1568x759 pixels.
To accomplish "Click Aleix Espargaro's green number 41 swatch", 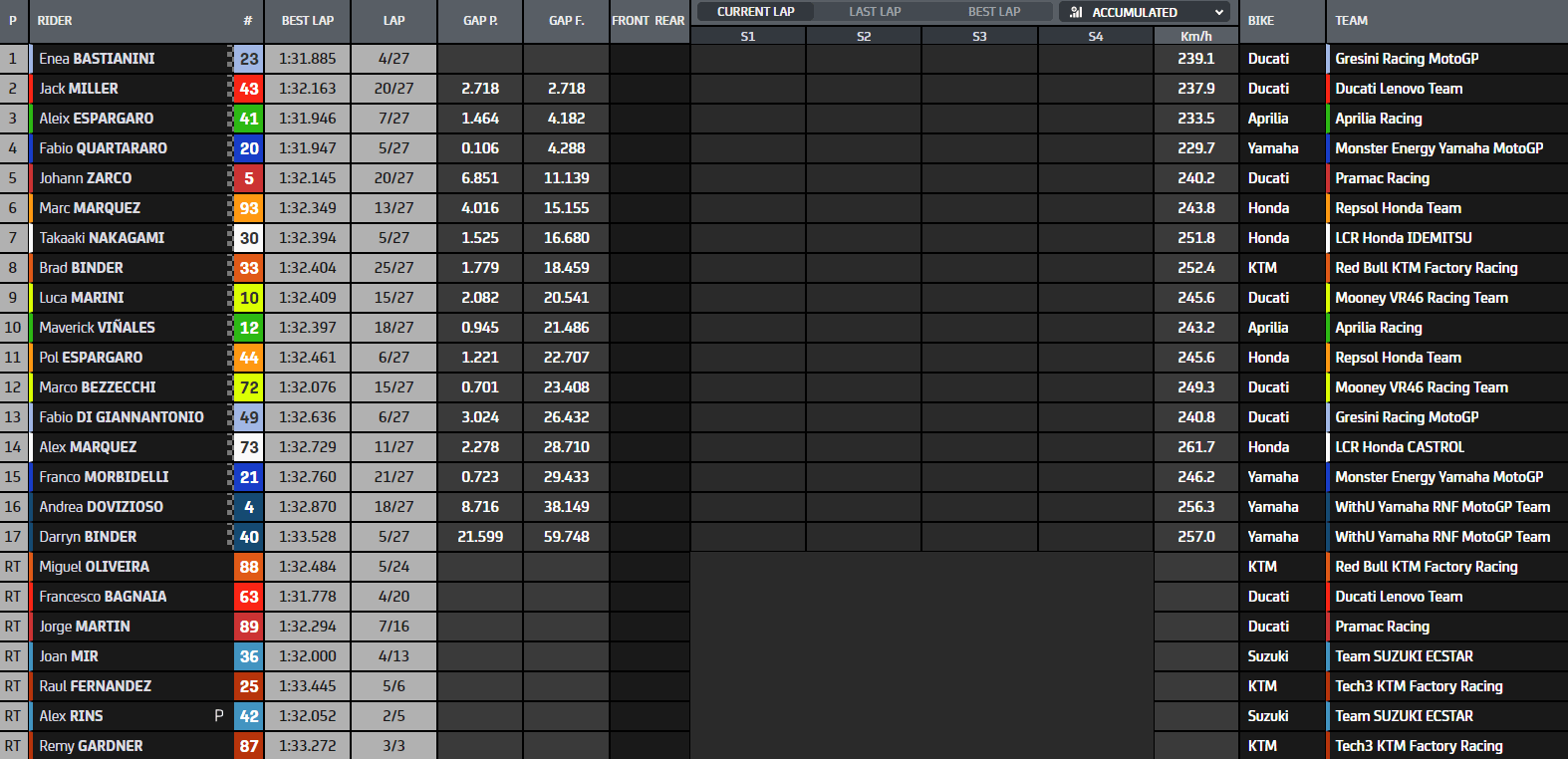I will click(x=249, y=119).
